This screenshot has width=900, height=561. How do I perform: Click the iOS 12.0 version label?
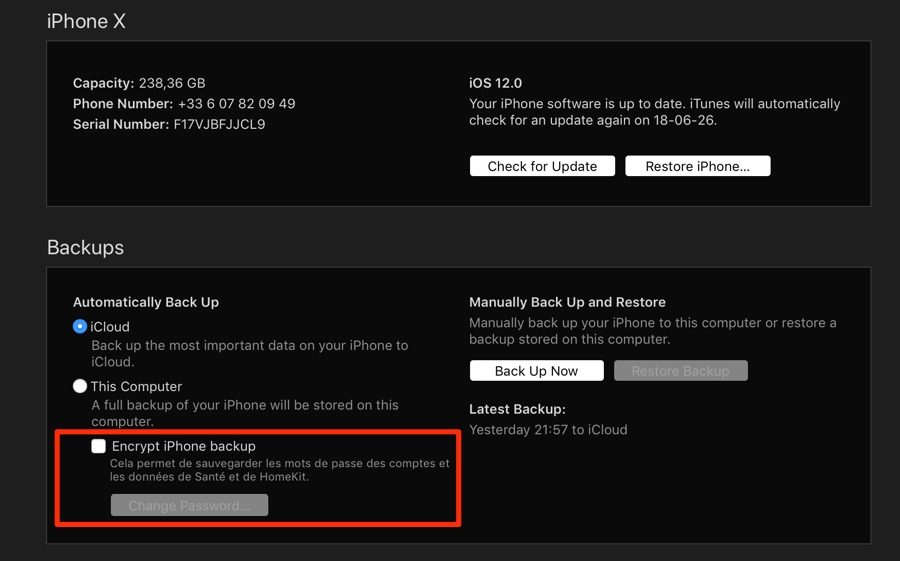495,83
